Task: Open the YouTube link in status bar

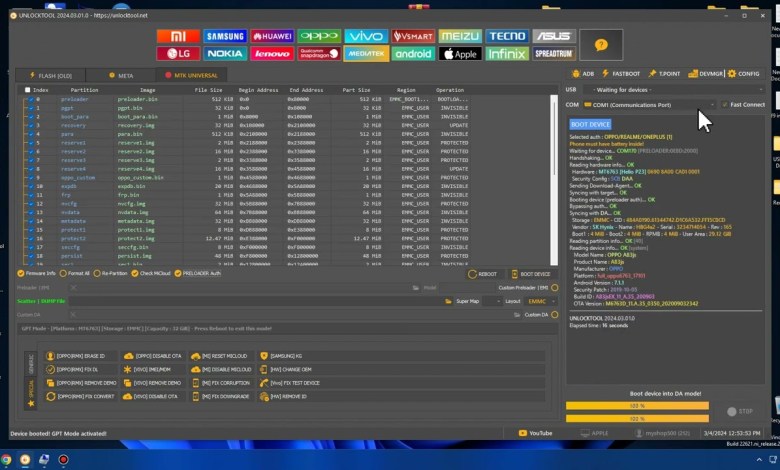Action: coord(535,433)
